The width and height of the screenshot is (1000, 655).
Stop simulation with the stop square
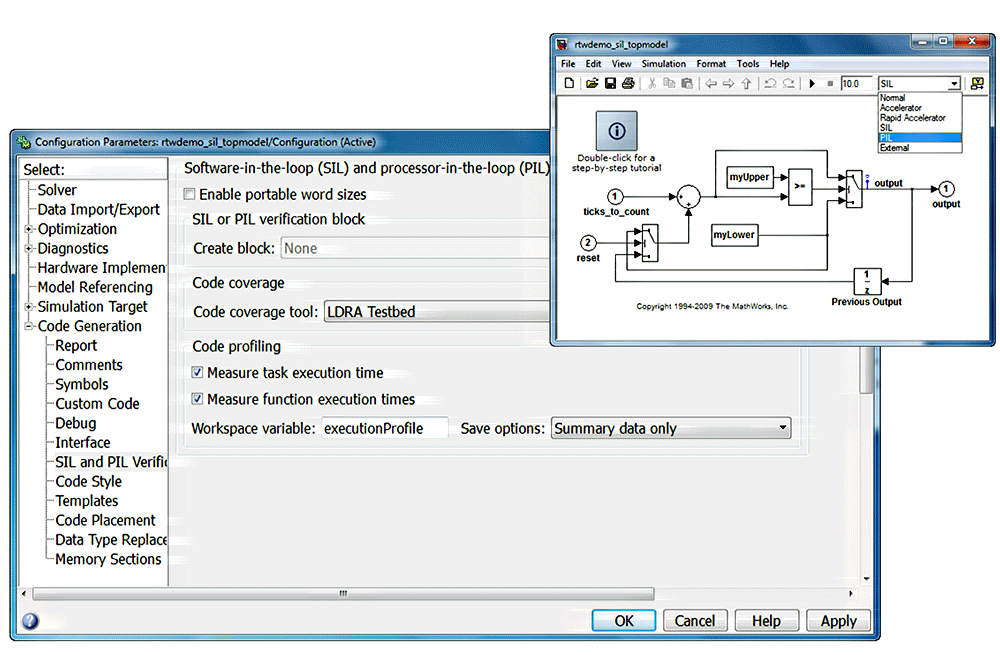[830, 83]
